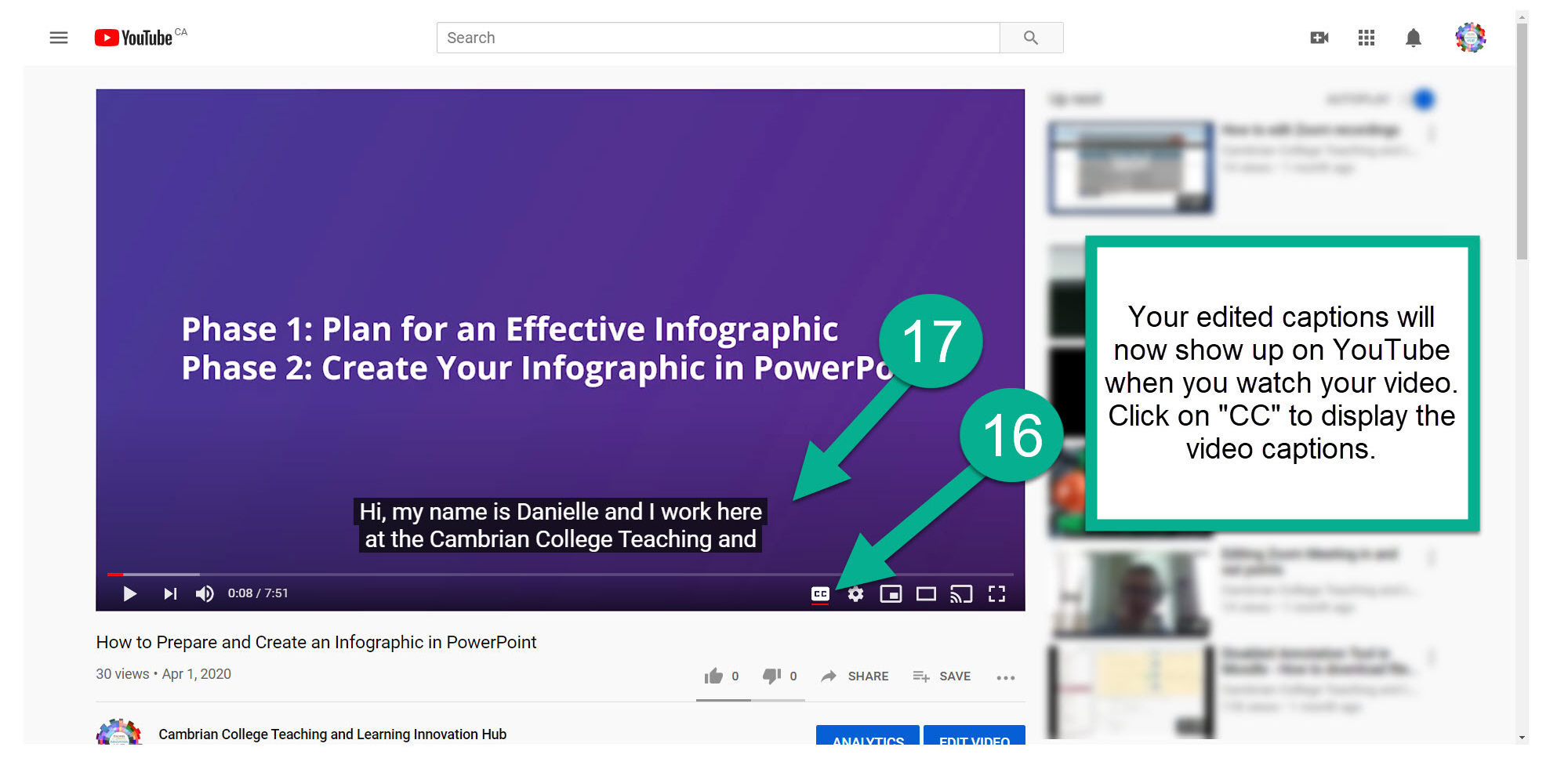Click the video title text

tap(316, 642)
